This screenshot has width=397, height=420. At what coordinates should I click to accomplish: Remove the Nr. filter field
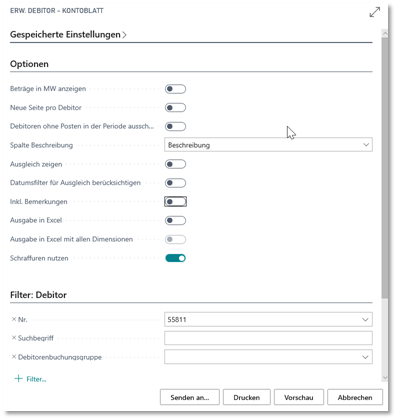tap(14, 319)
